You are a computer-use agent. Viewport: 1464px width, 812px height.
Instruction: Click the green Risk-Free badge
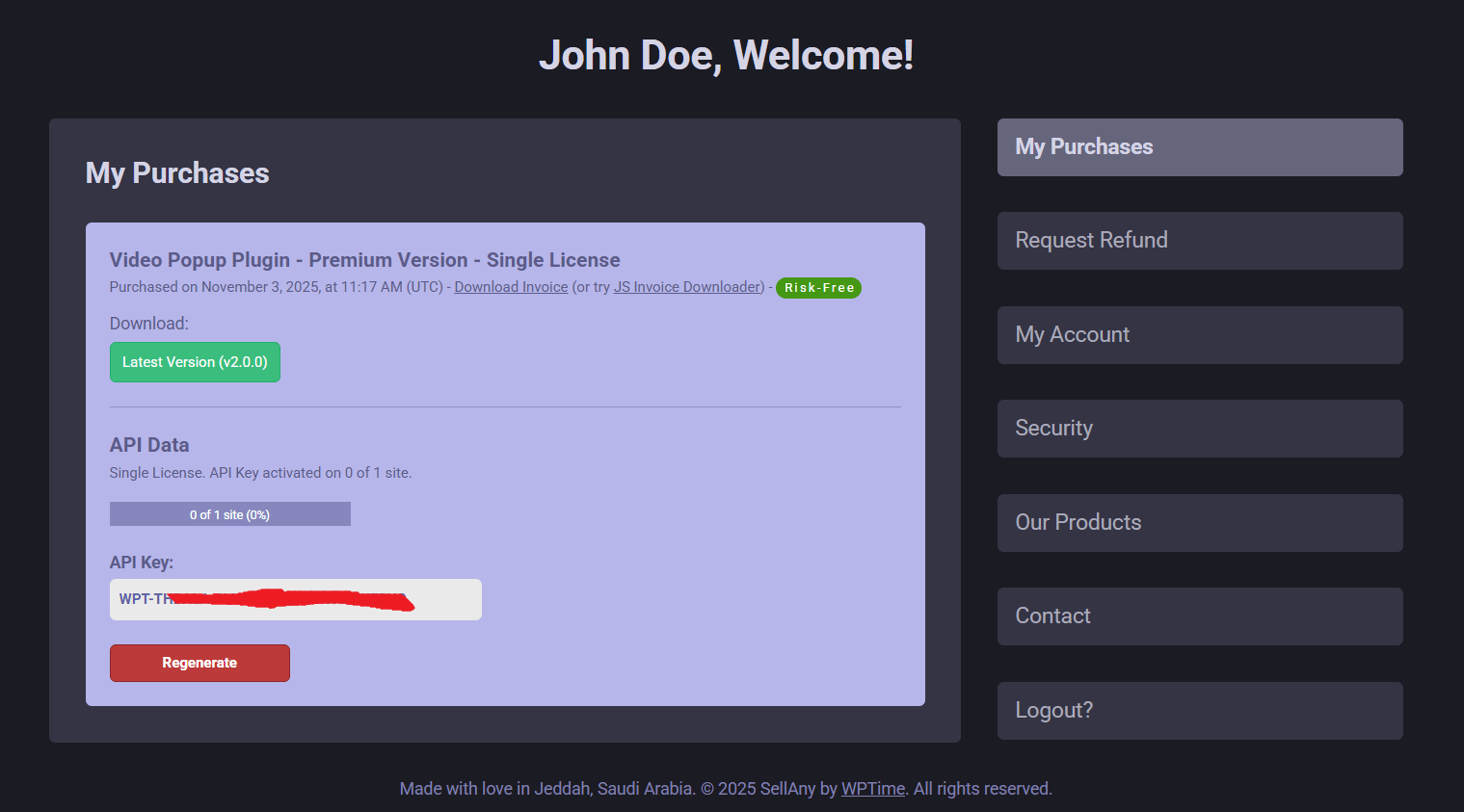[x=818, y=288]
